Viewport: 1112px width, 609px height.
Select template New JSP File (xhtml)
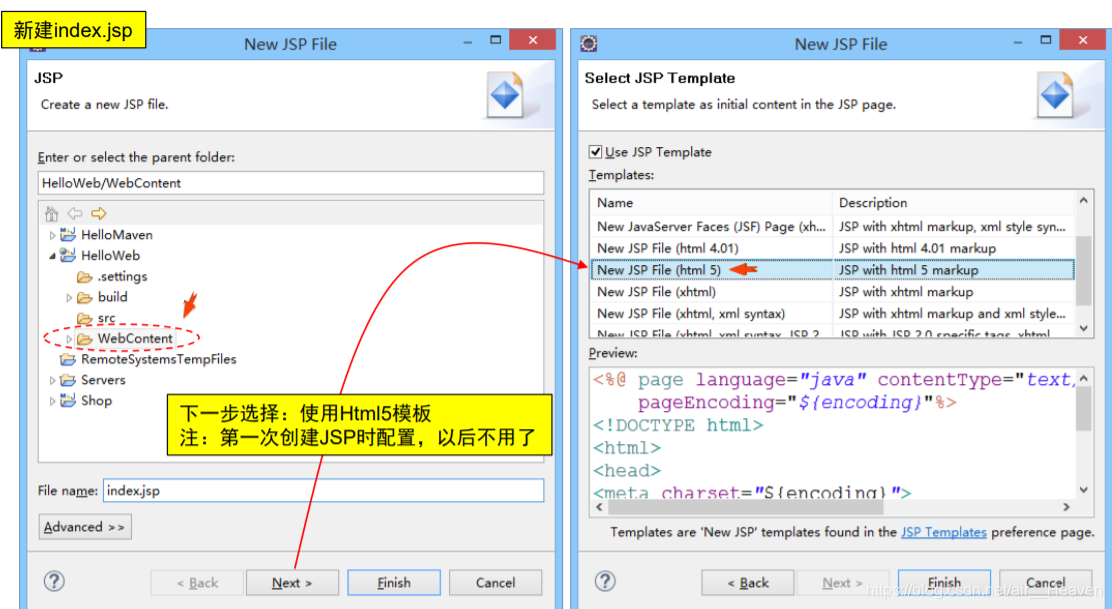[832, 292]
